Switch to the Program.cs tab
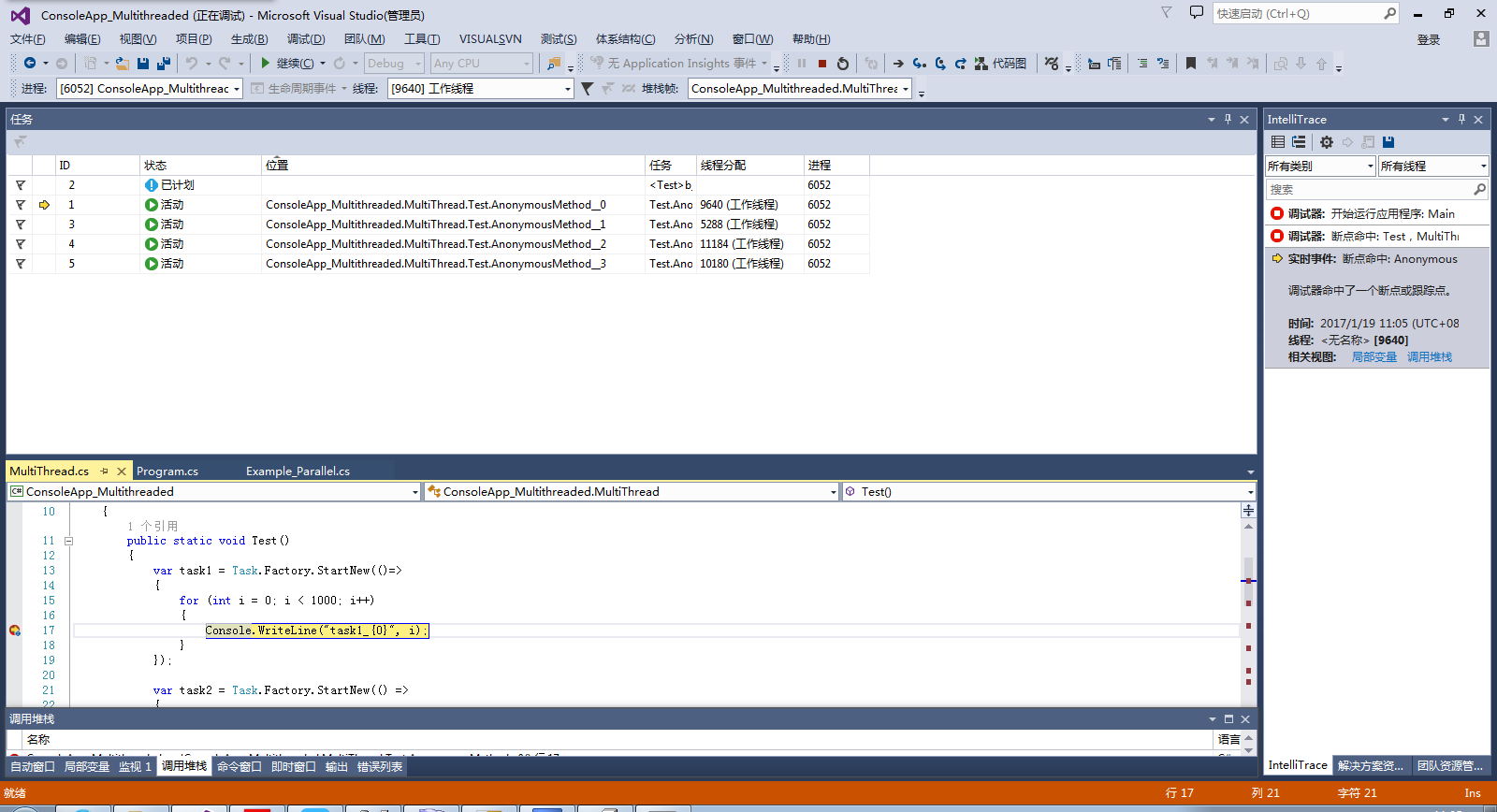1497x812 pixels. [x=167, y=471]
